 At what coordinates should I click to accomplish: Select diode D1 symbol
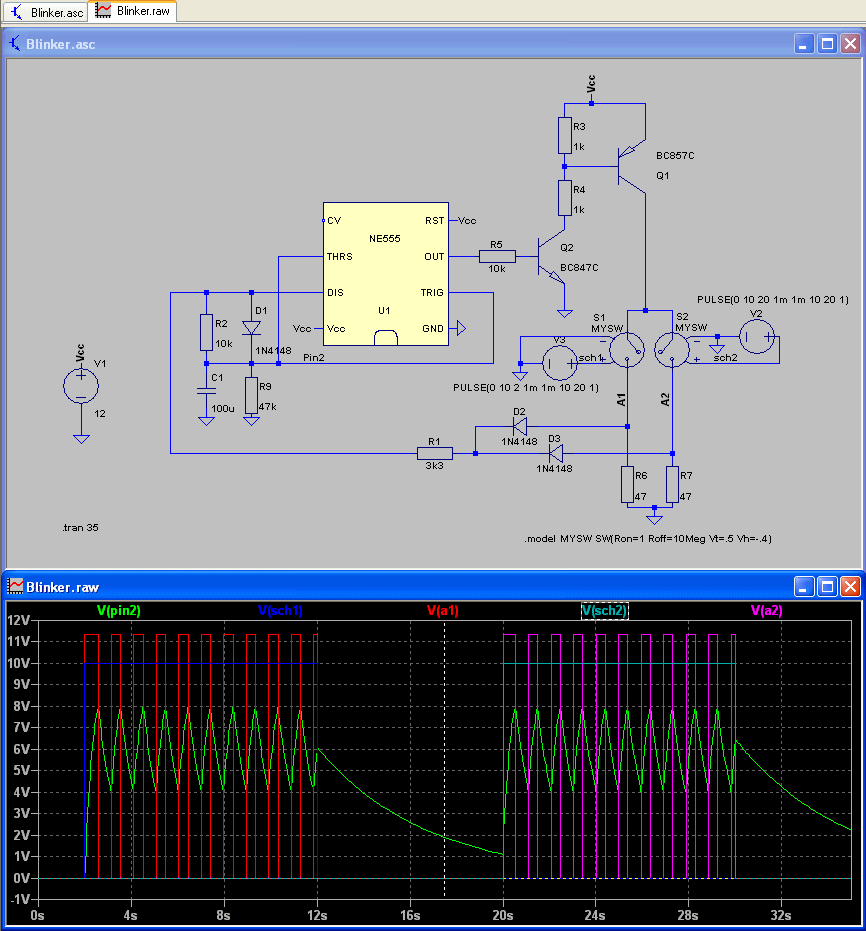[x=251, y=328]
